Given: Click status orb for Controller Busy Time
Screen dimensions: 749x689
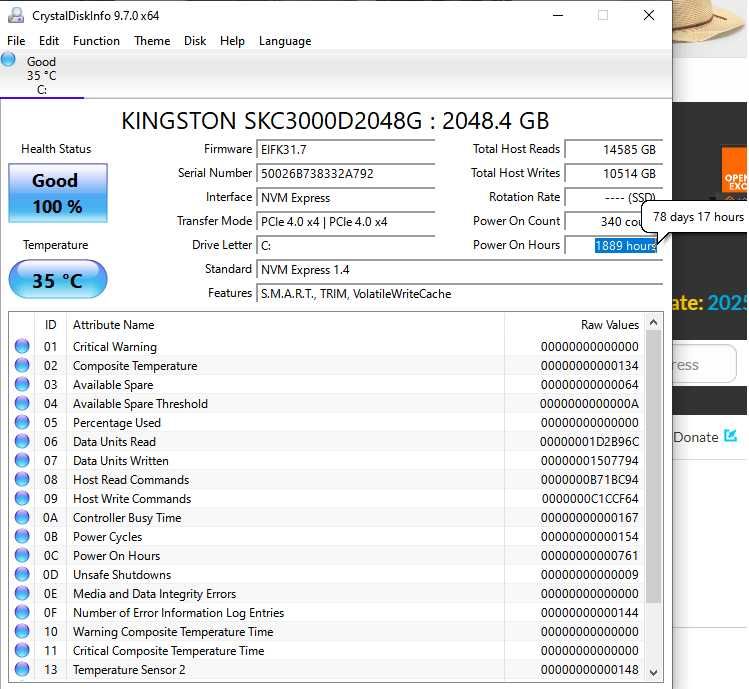Looking at the screenshot, I should [x=22, y=517].
